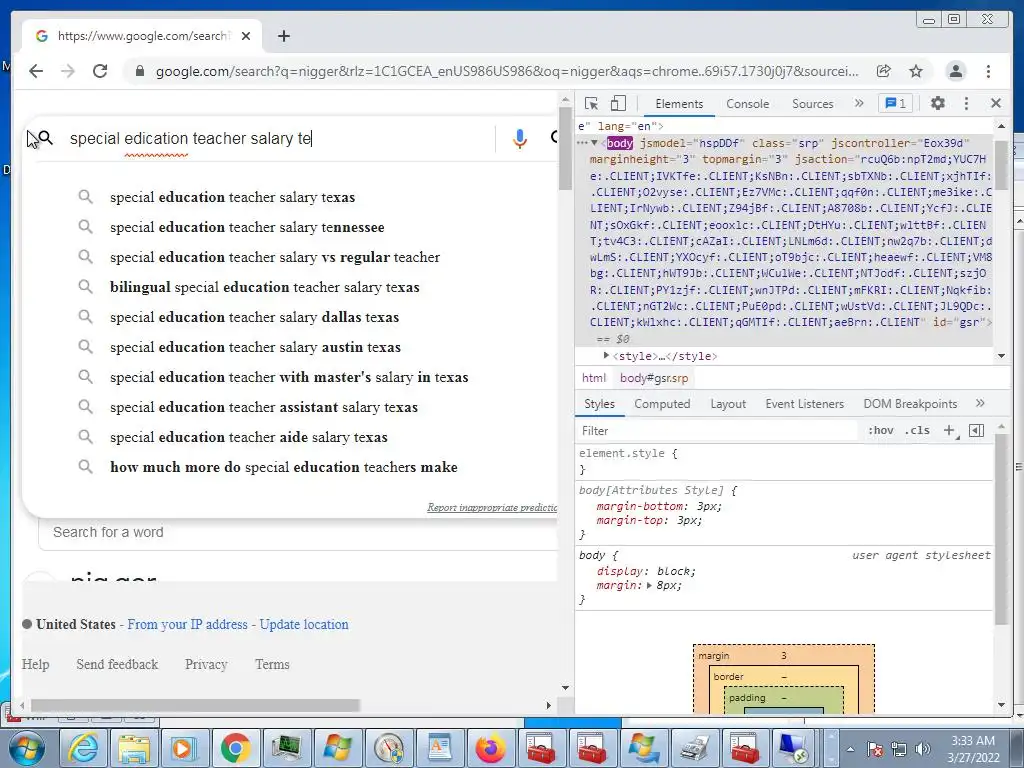Click the browser back arrow

36,71
